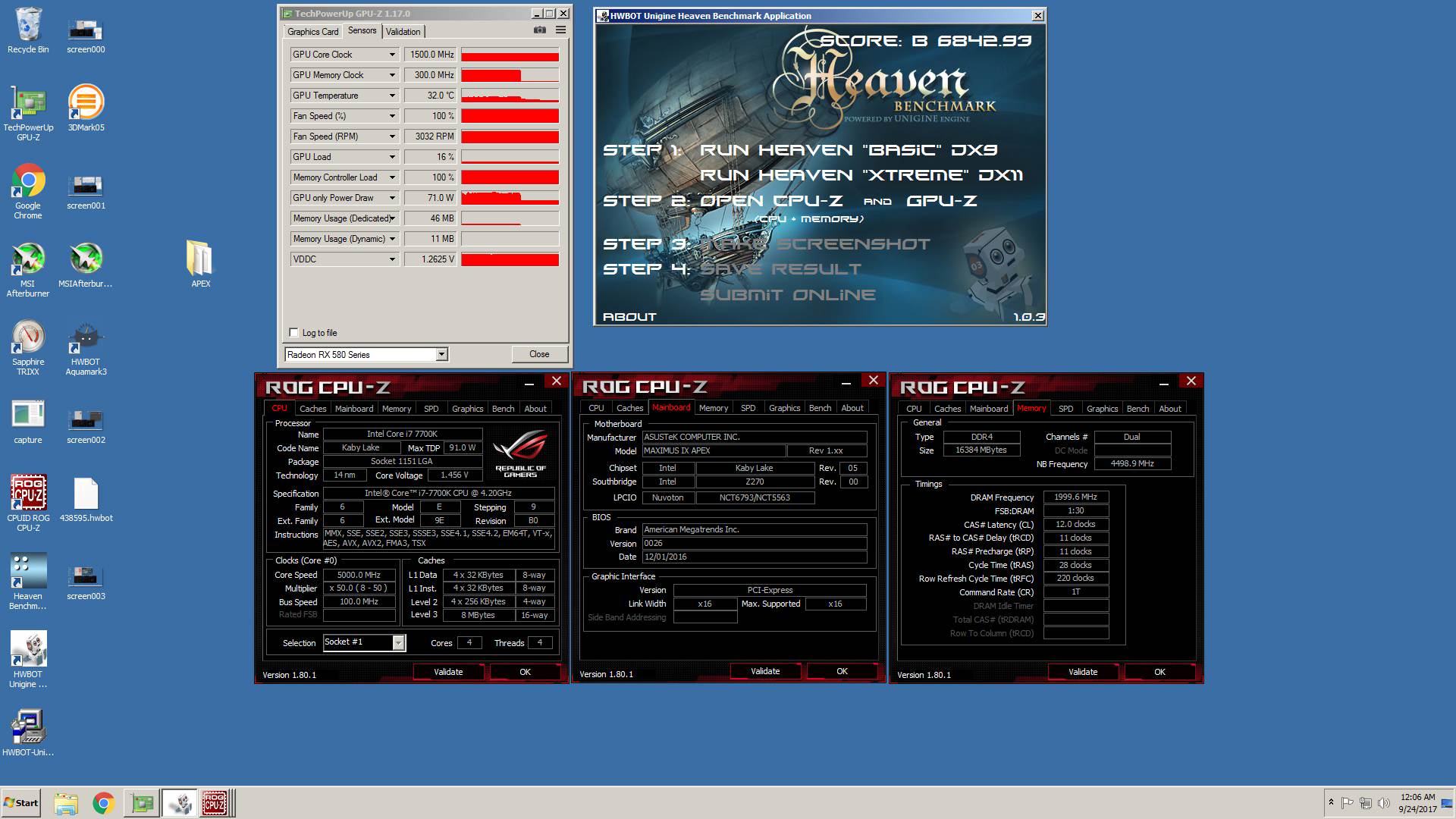Launch TechPowerUp GPU-Z desktop shortcut
The width and height of the screenshot is (1456, 819).
[28, 114]
